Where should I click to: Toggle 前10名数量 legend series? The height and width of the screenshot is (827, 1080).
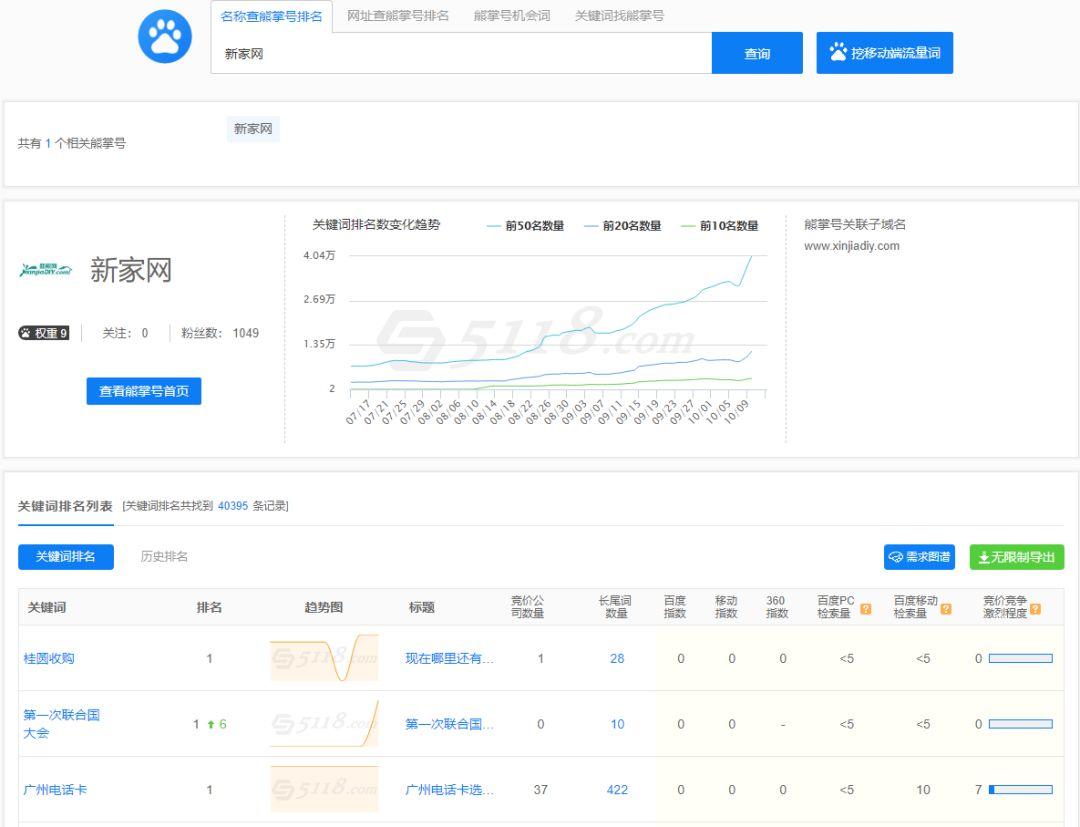click(719, 226)
